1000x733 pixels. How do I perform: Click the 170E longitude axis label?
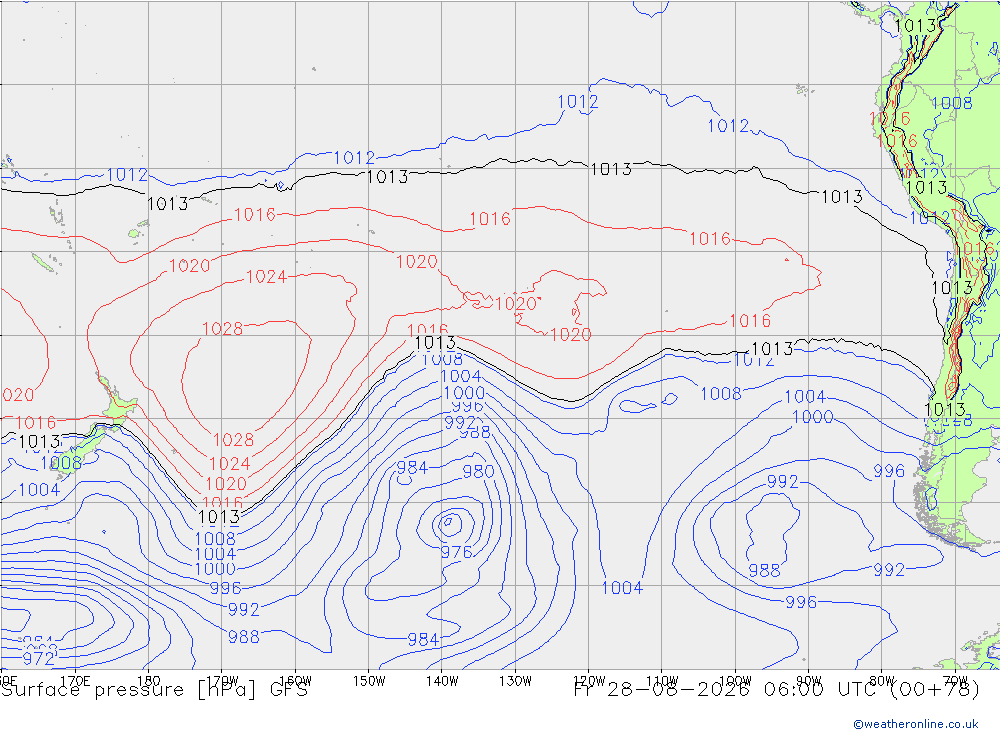75,681
